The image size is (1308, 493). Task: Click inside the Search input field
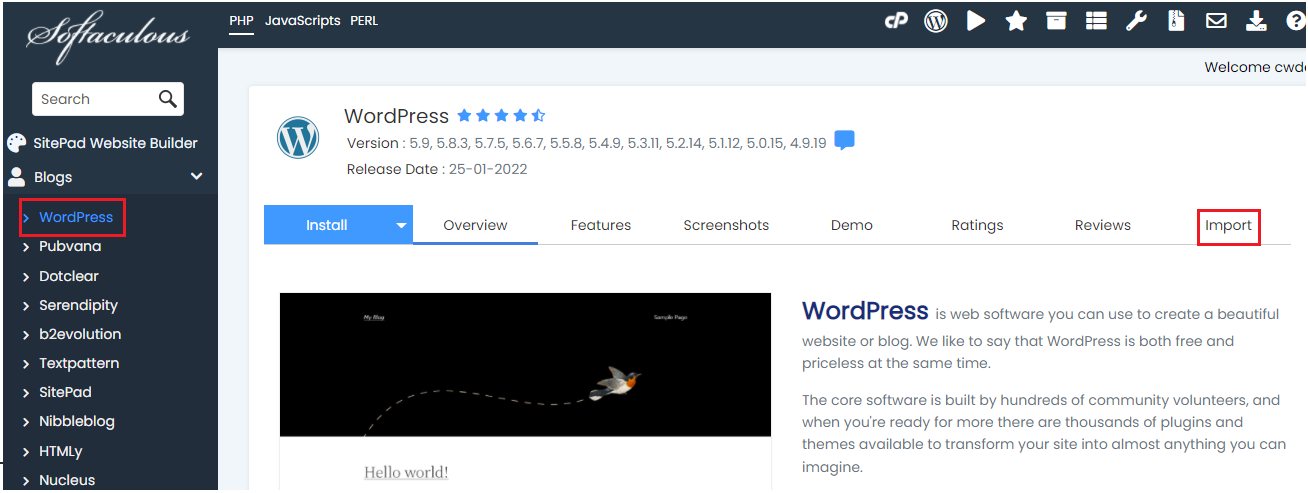pos(92,99)
